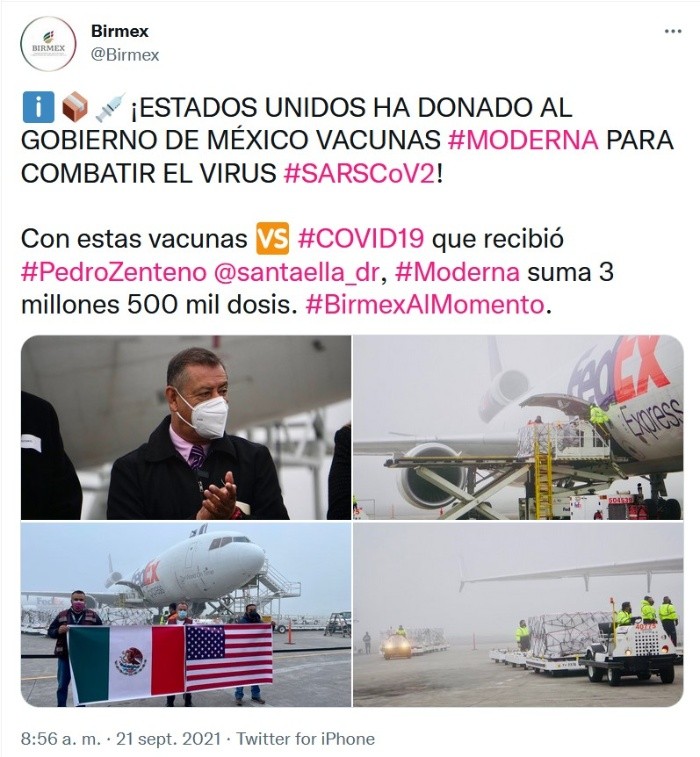The height and width of the screenshot is (757, 700).
Task: View photo of FedEx plane cargo unloading
Action: click(x=518, y=428)
